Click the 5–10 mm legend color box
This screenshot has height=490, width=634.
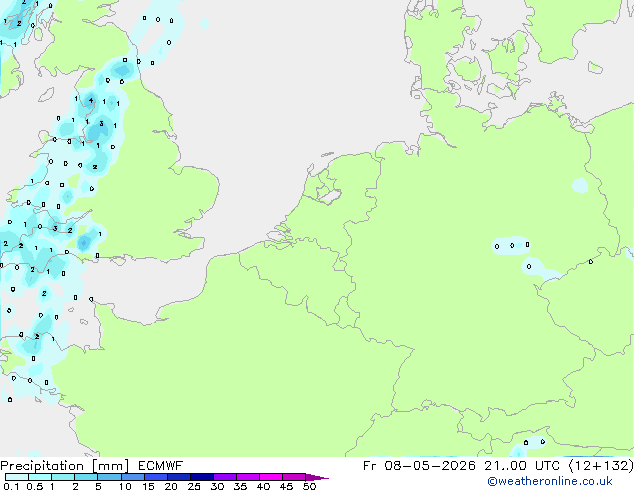click(x=109, y=477)
